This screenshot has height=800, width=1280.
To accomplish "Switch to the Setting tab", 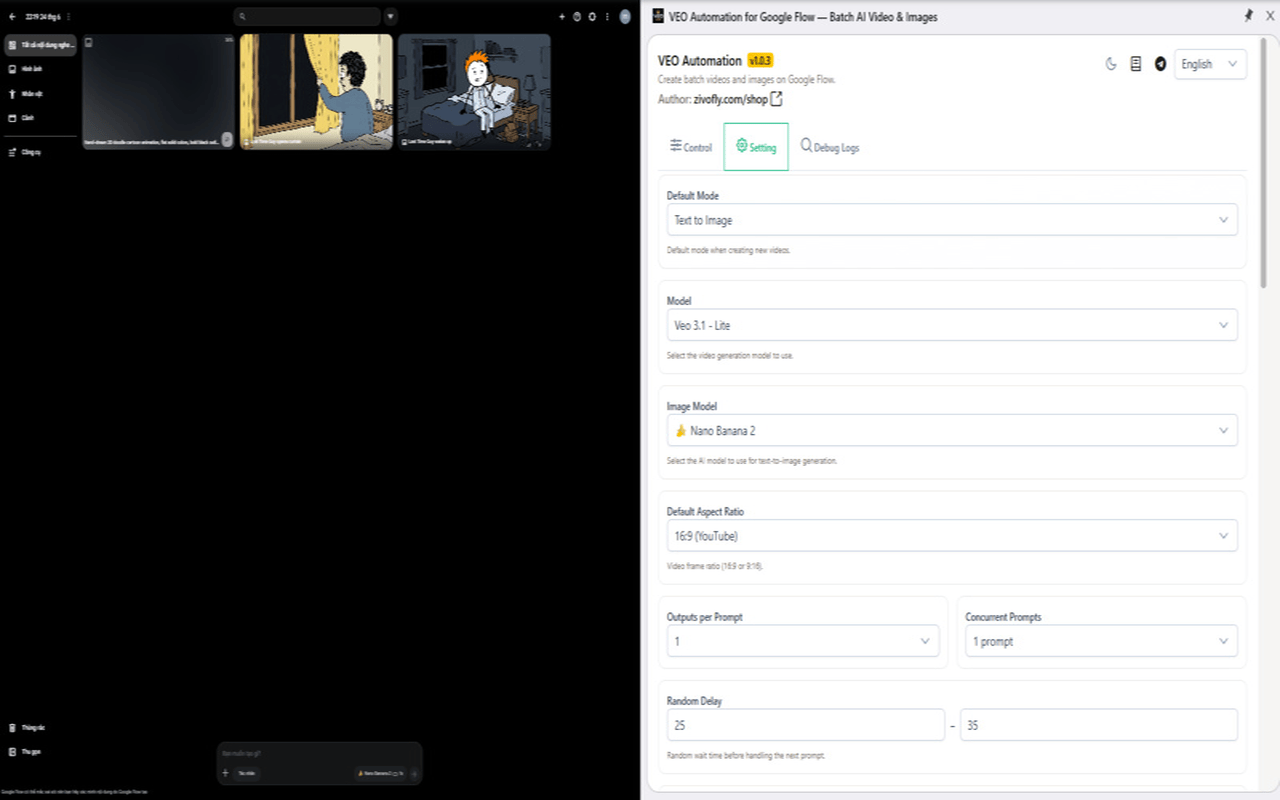I will [x=756, y=147].
